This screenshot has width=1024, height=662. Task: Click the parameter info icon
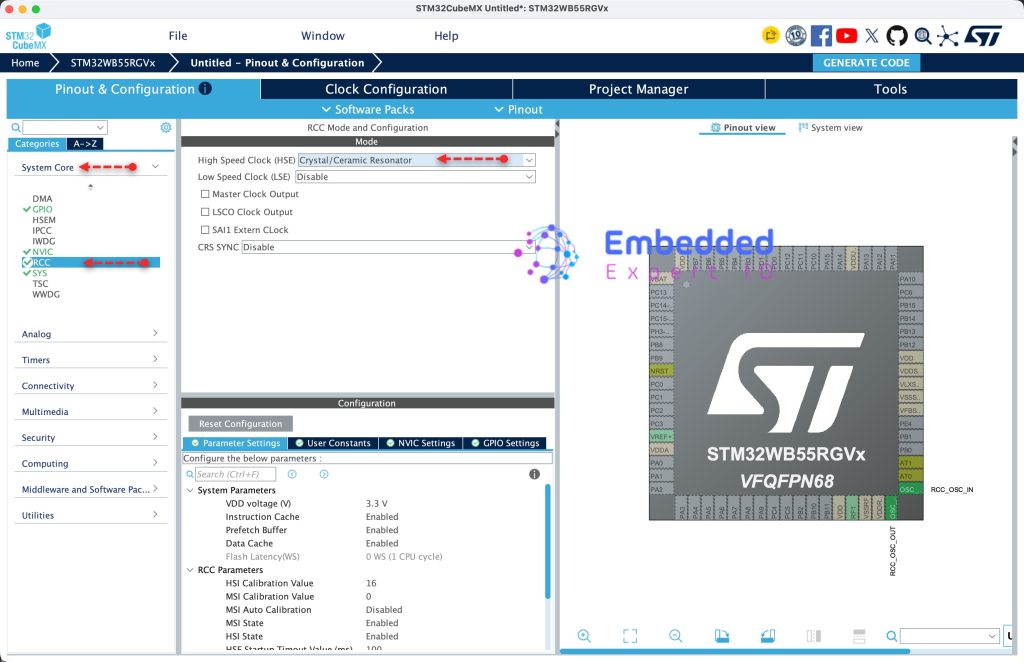pyautogui.click(x=534, y=474)
